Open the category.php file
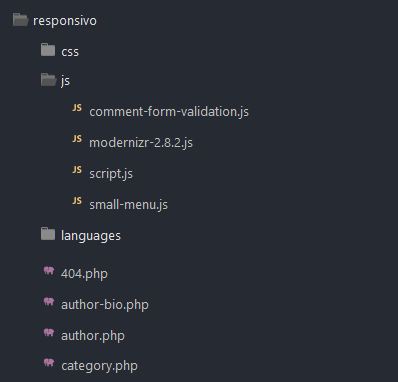The width and height of the screenshot is (398, 382). (x=99, y=366)
